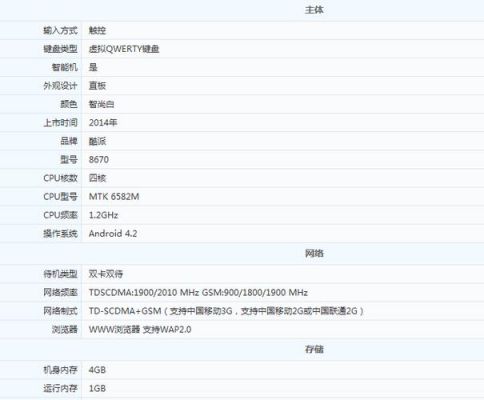This screenshot has height=400, width=484.
Task: Select the CPU频率 label
Action: [x=60, y=215]
